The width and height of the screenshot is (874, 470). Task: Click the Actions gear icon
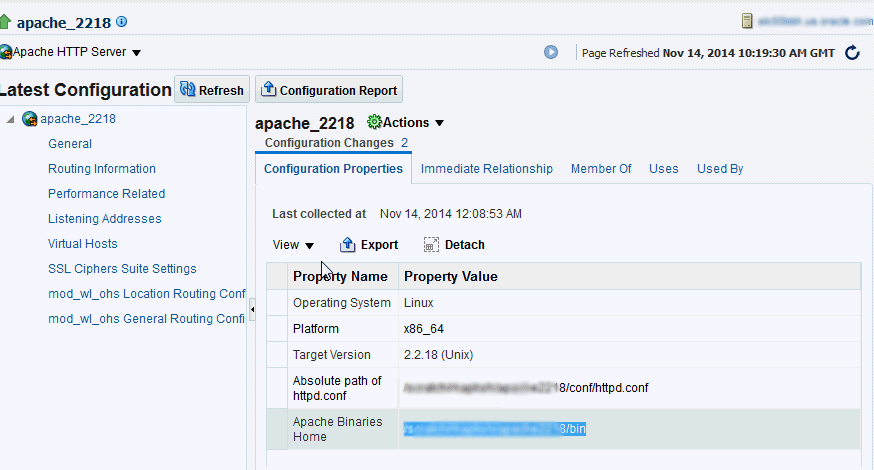375,122
